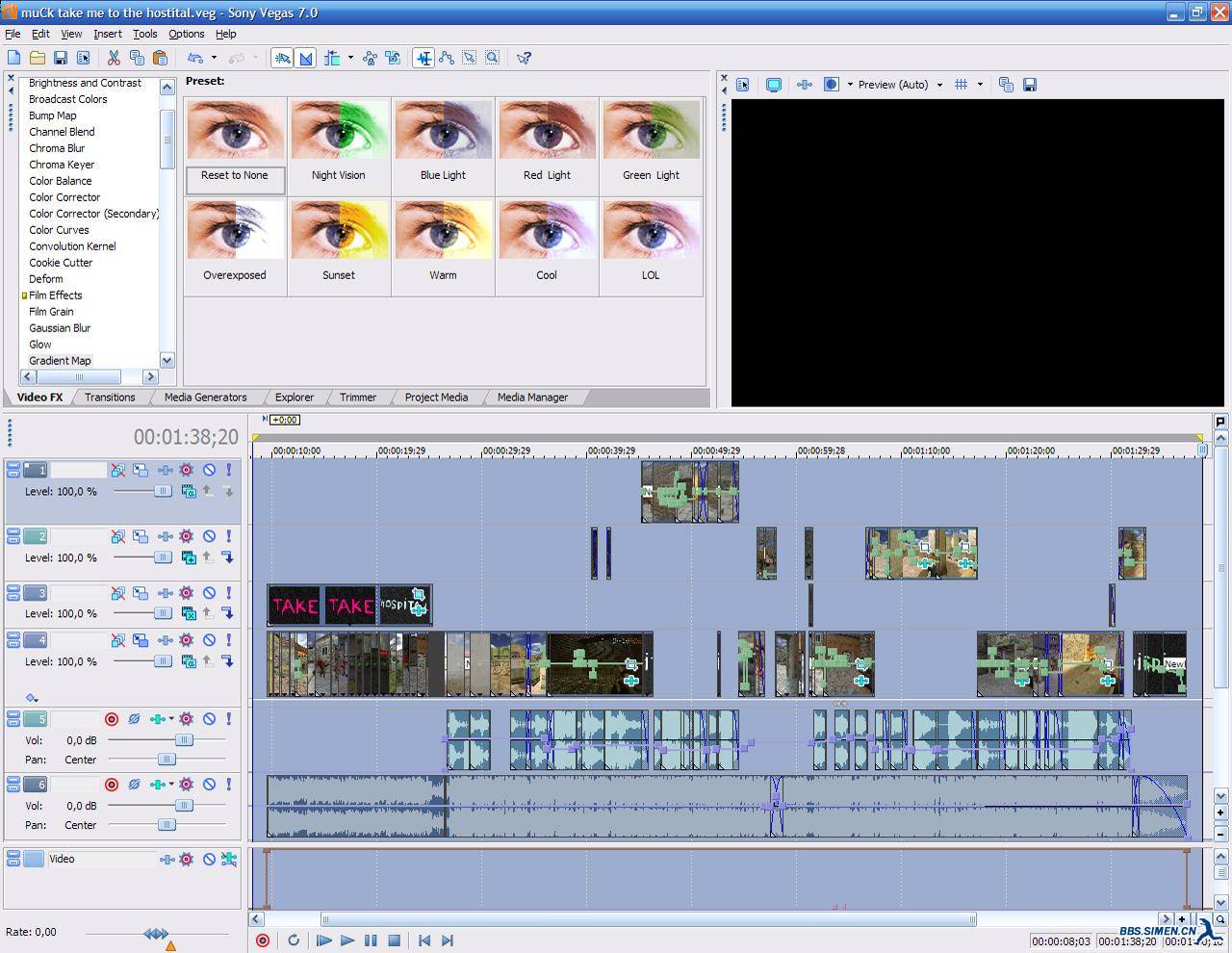Solo video track 1
This screenshot has height=953, width=1232.
(x=228, y=470)
